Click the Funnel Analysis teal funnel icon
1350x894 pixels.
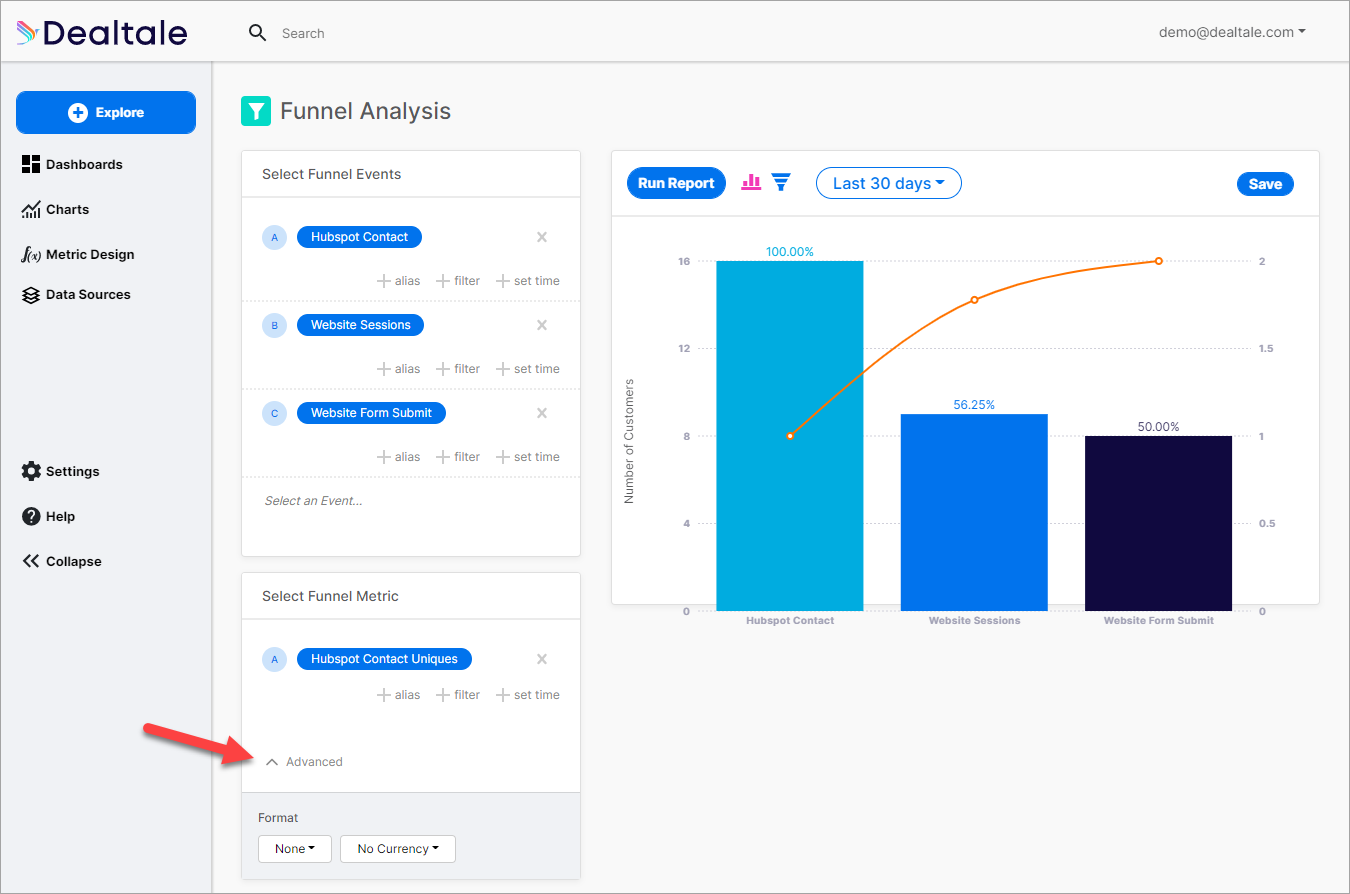click(256, 111)
